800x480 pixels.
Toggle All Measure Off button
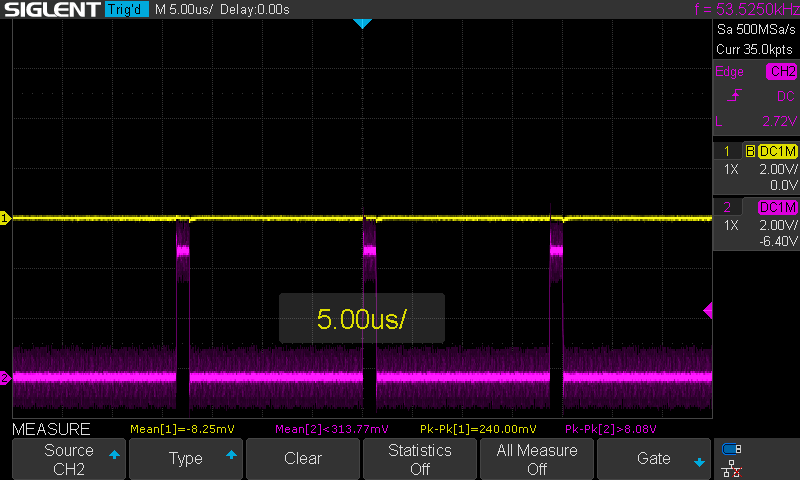(537, 459)
